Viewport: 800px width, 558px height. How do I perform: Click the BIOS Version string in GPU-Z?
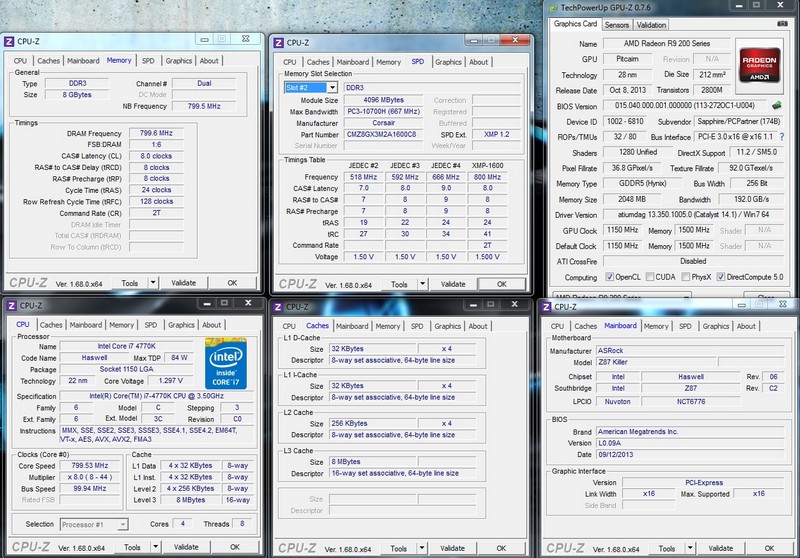[x=684, y=106]
